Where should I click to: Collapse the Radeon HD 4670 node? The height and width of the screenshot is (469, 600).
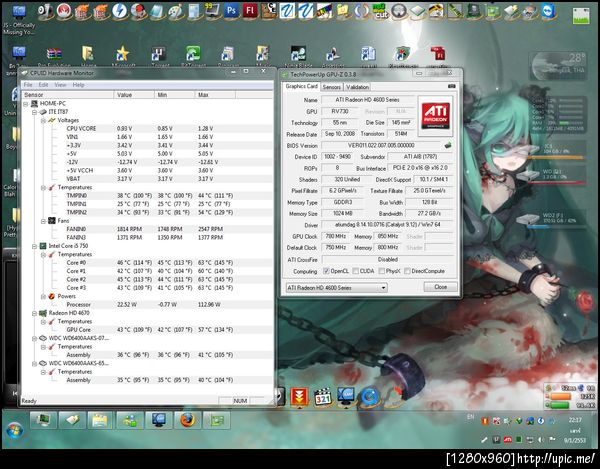tap(34, 313)
